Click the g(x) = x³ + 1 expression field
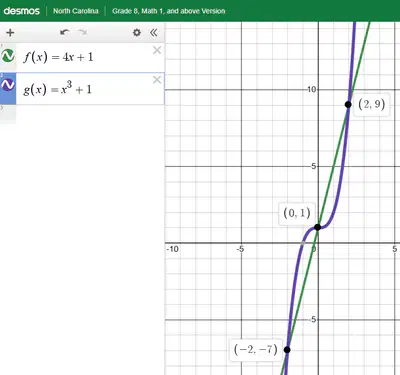The width and height of the screenshot is (400, 375). click(x=90, y=89)
